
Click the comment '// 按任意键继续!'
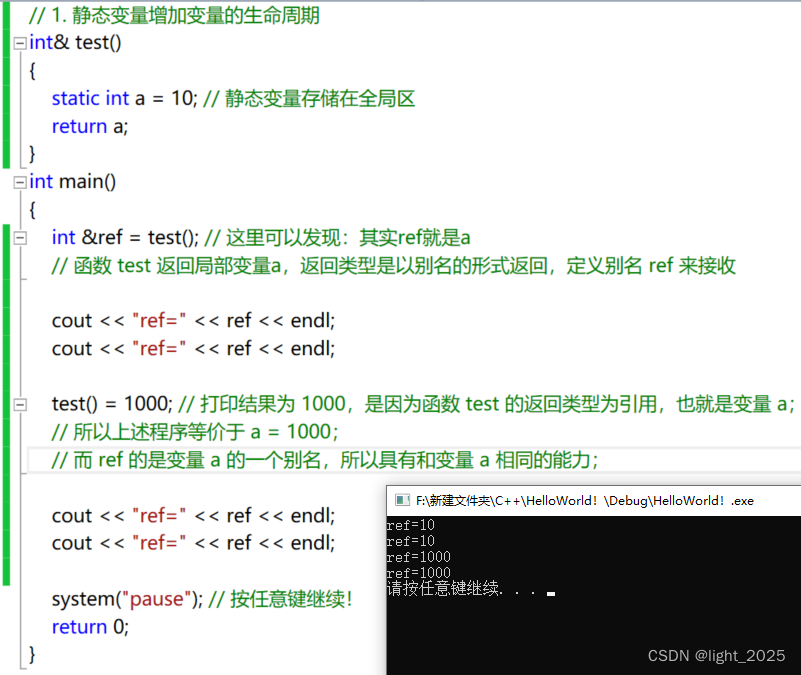click(280, 599)
